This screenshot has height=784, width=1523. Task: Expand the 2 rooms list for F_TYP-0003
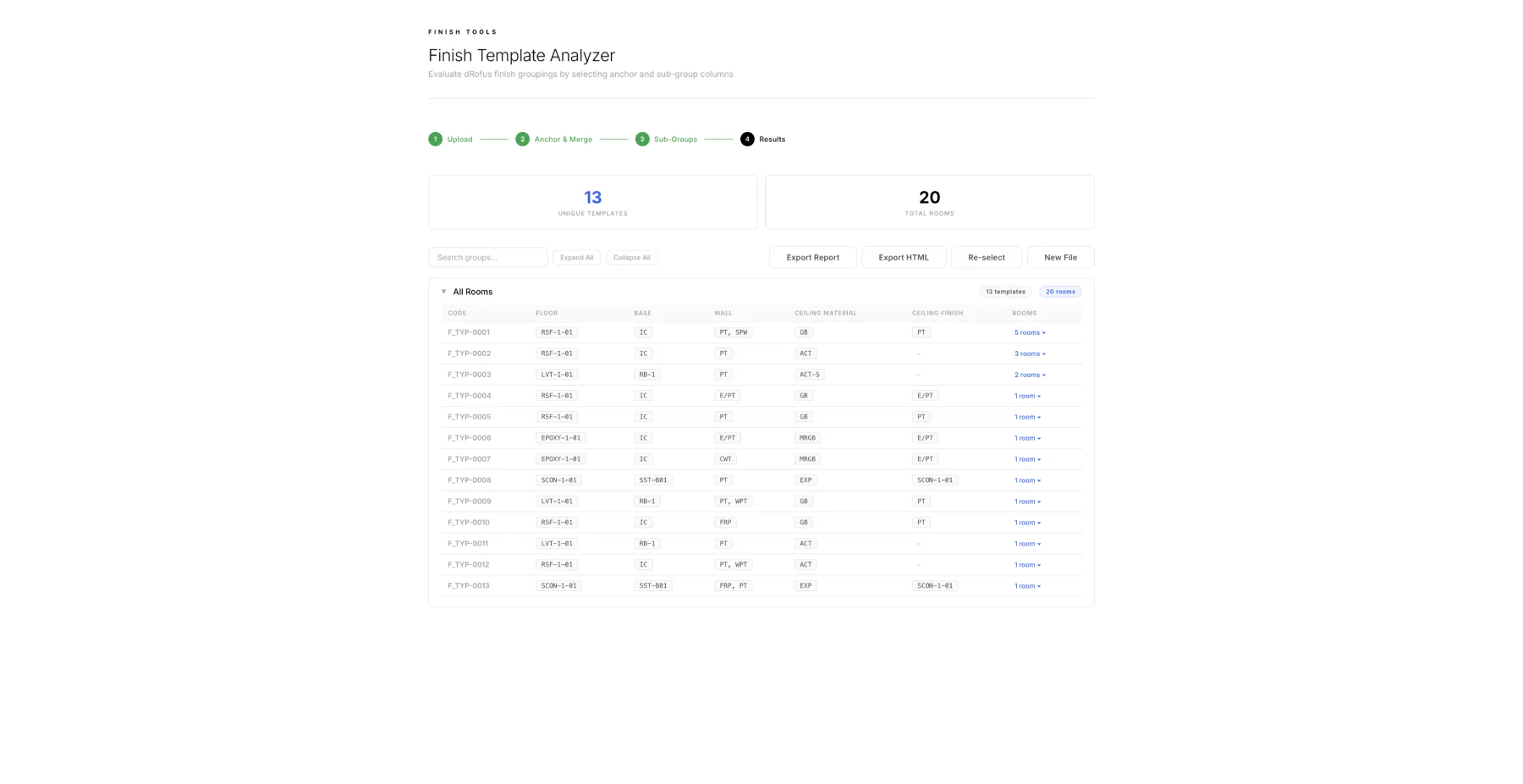(x=1029, y=374)
